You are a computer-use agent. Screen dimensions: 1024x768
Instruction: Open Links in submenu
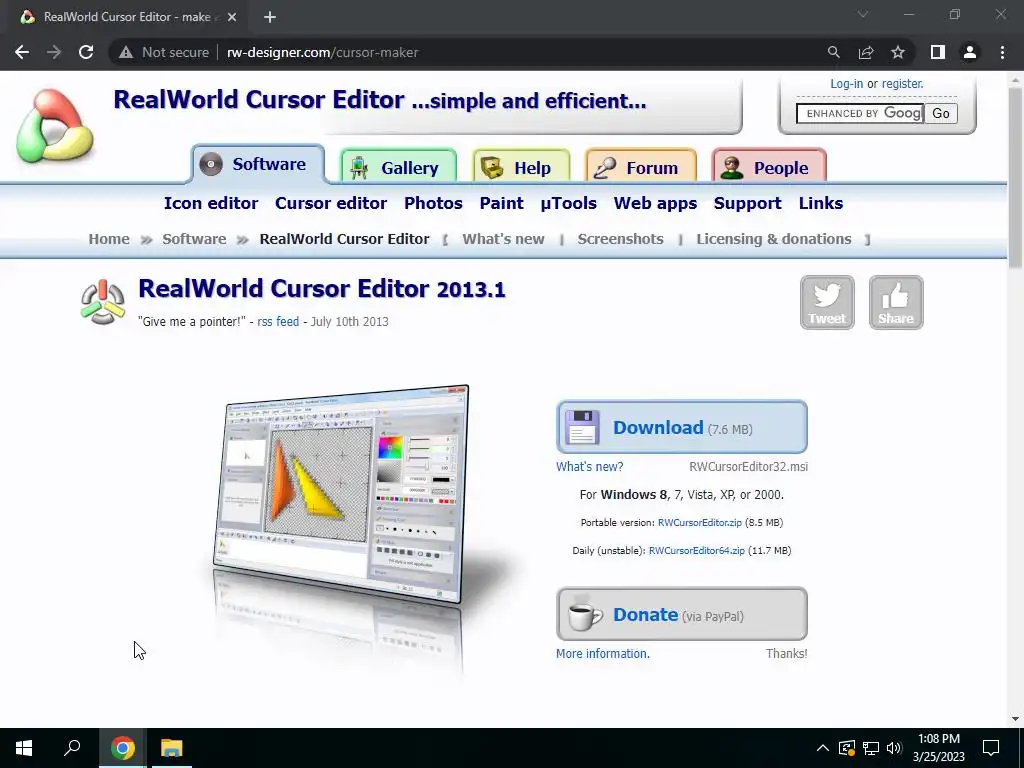pyautogui.click(x=821, y=203)
